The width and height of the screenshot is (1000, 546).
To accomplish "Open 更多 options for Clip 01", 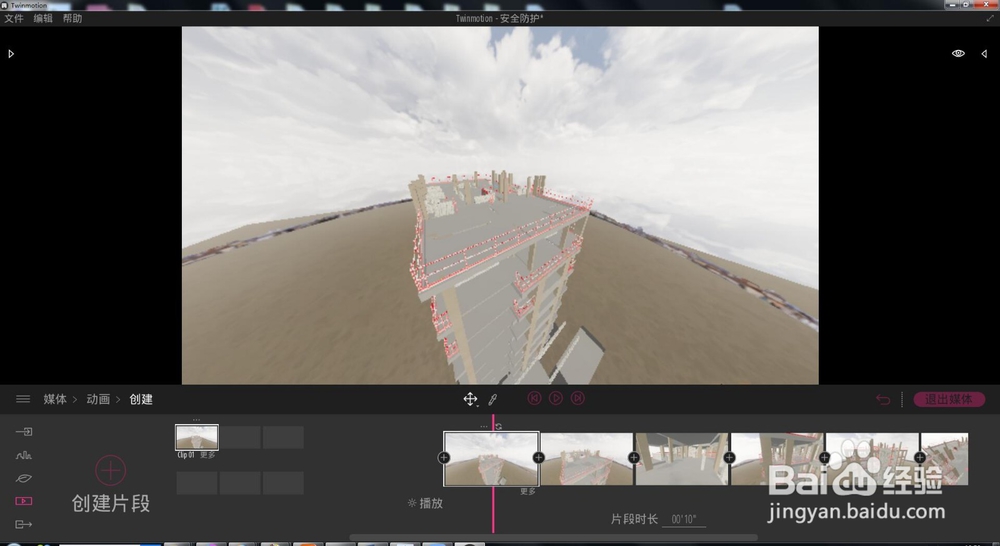I will pyautogui.click(x=208, y=455).
